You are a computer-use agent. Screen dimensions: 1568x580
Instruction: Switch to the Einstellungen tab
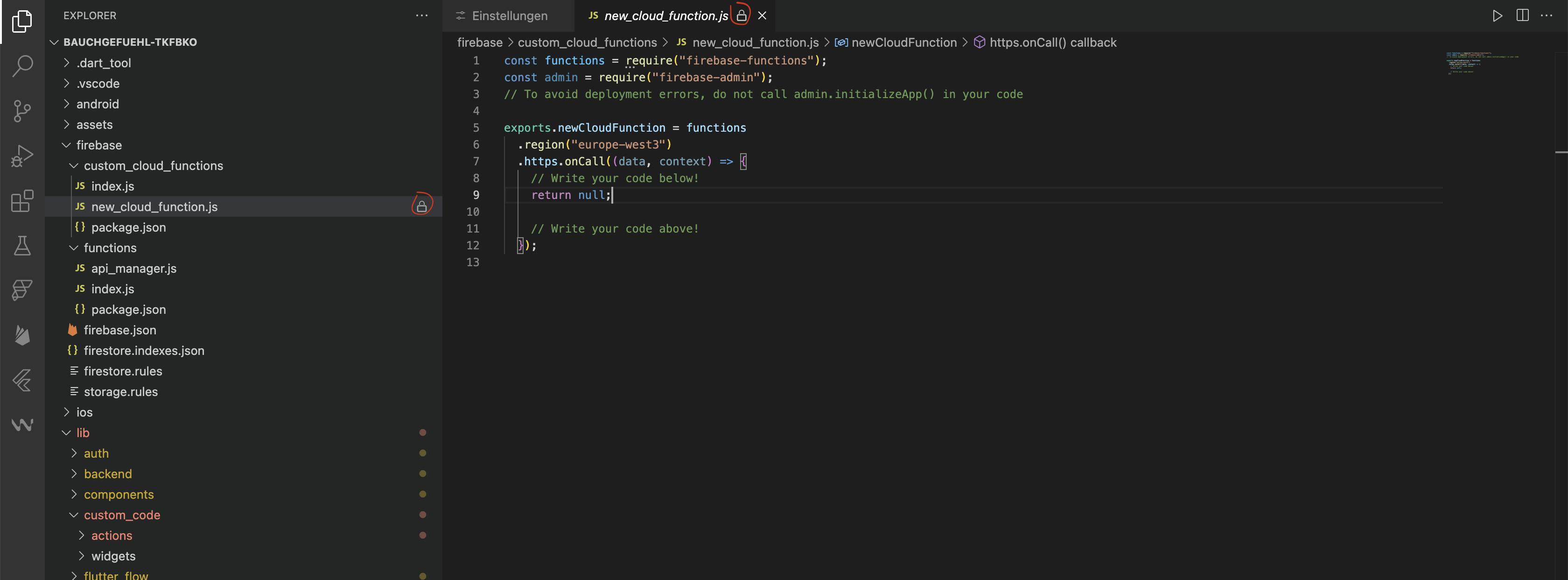click(509, 16)
